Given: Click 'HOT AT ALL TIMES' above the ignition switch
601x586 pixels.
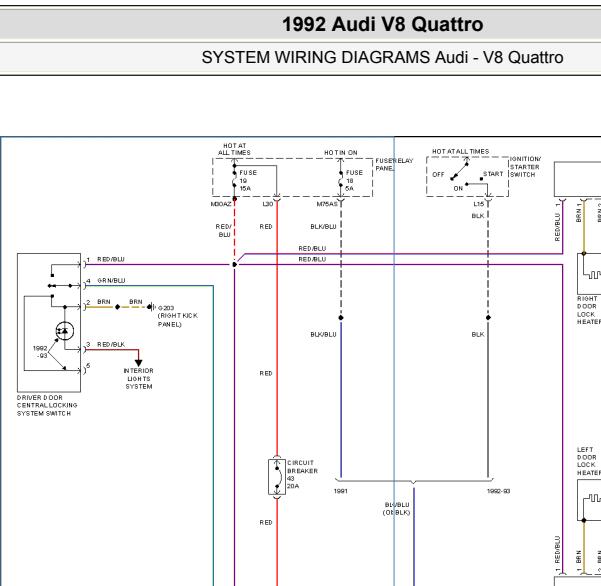Looking at the screenshot, I should [461, 151].
